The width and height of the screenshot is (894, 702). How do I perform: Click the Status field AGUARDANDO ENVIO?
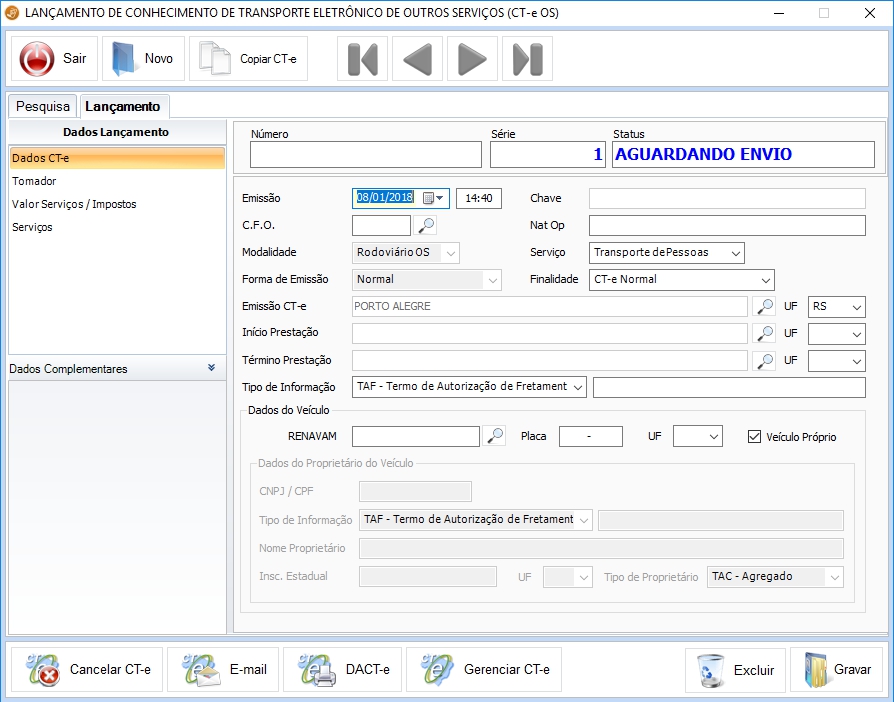(743, 155)
